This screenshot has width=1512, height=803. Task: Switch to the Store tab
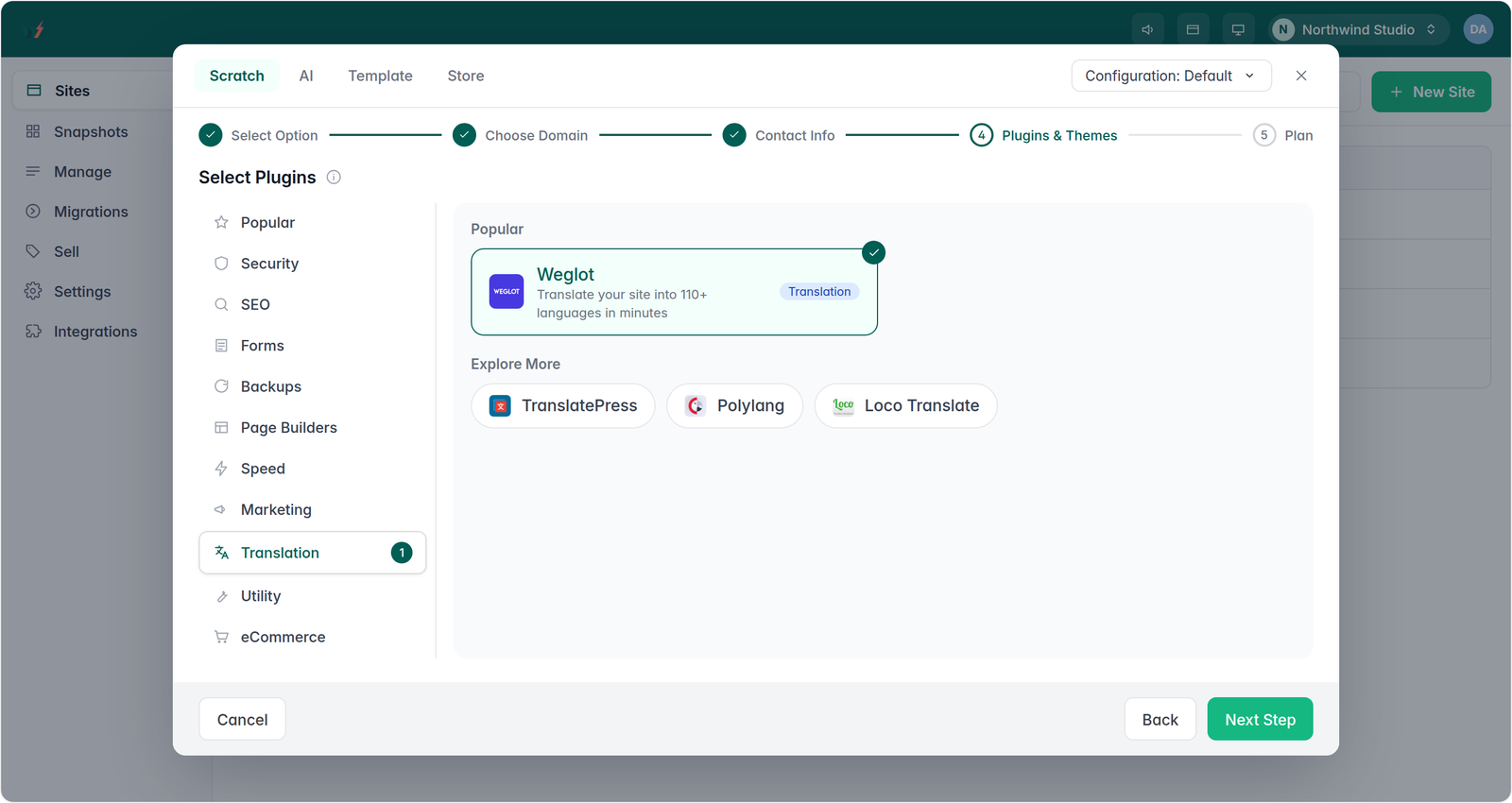pyautogui.click(x=466, y=76)
